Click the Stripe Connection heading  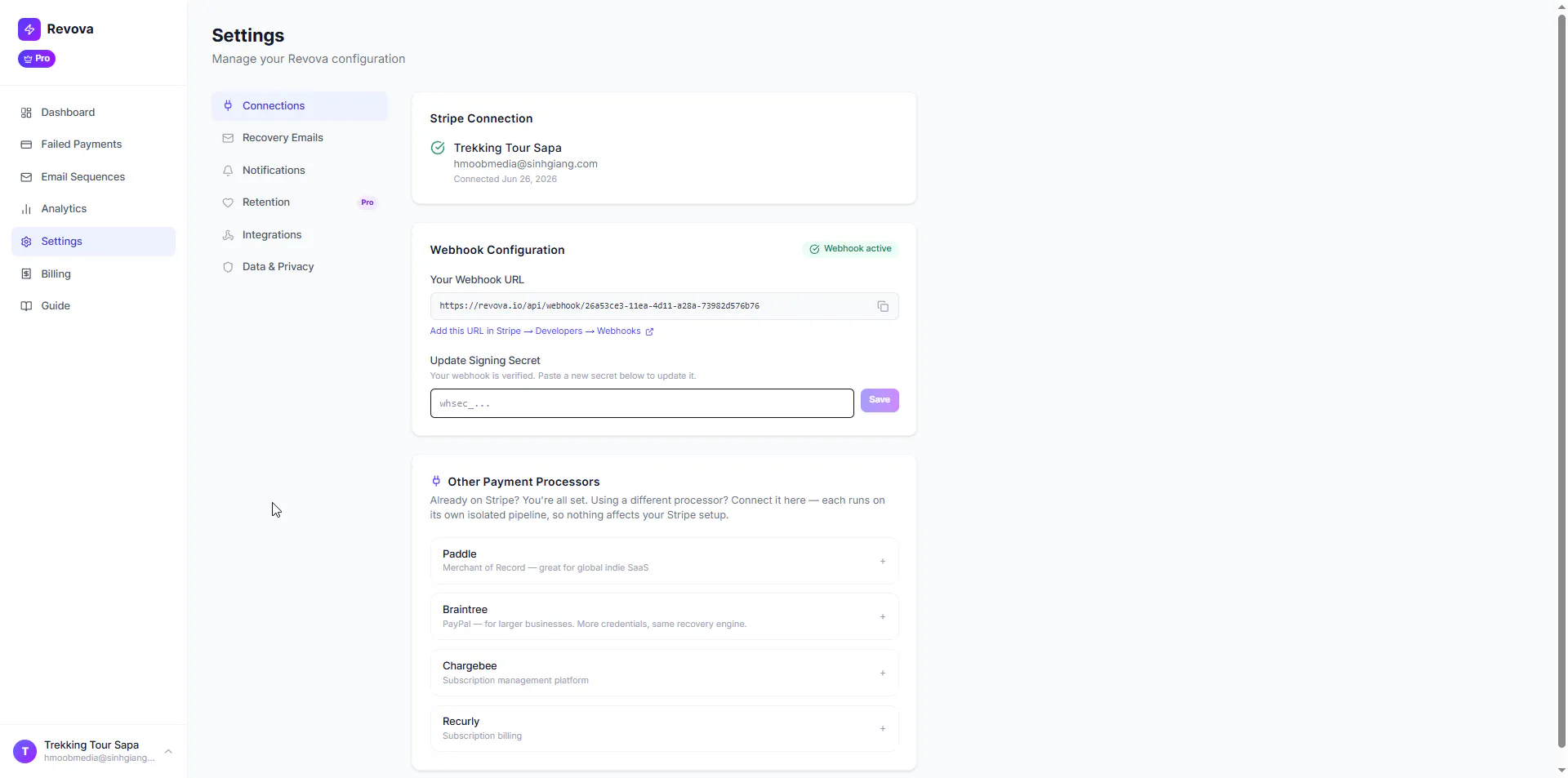(x=482, y=119)
